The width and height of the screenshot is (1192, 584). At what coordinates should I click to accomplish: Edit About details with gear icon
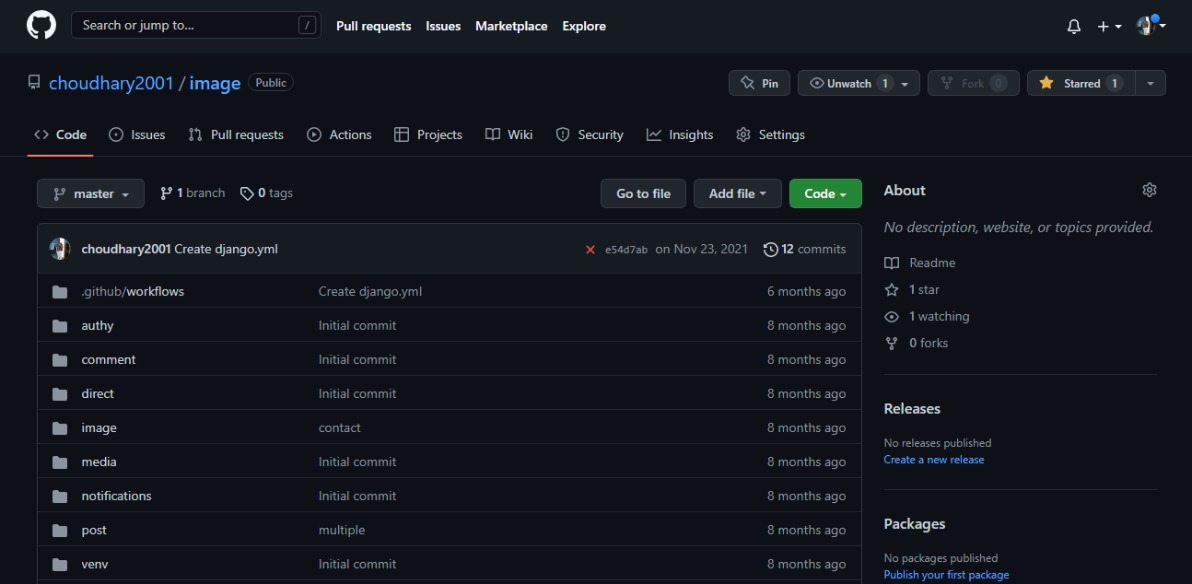tap(1149, 190)
